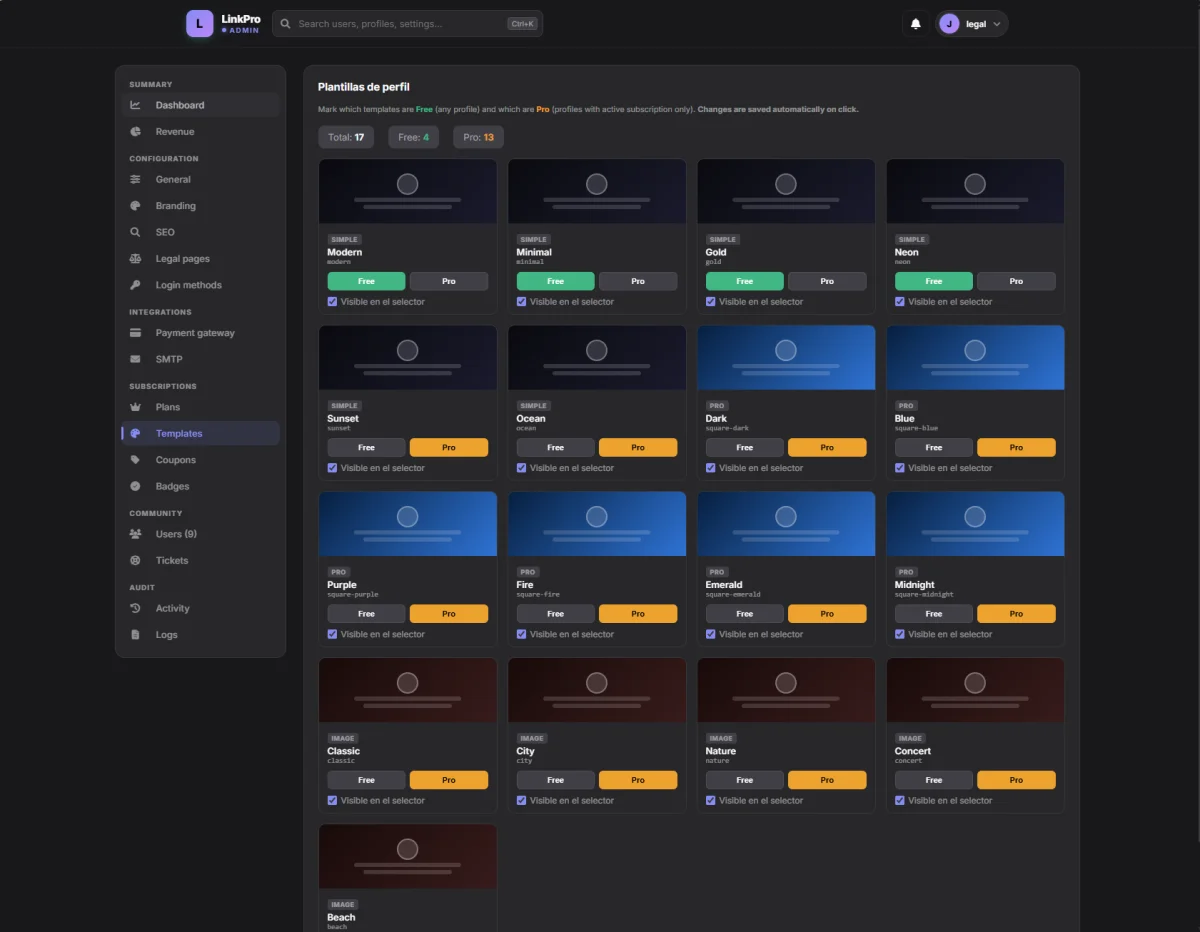1200x932 pixels.
Task: Click the SEO magnifier icon
Action: pos(135,232)
